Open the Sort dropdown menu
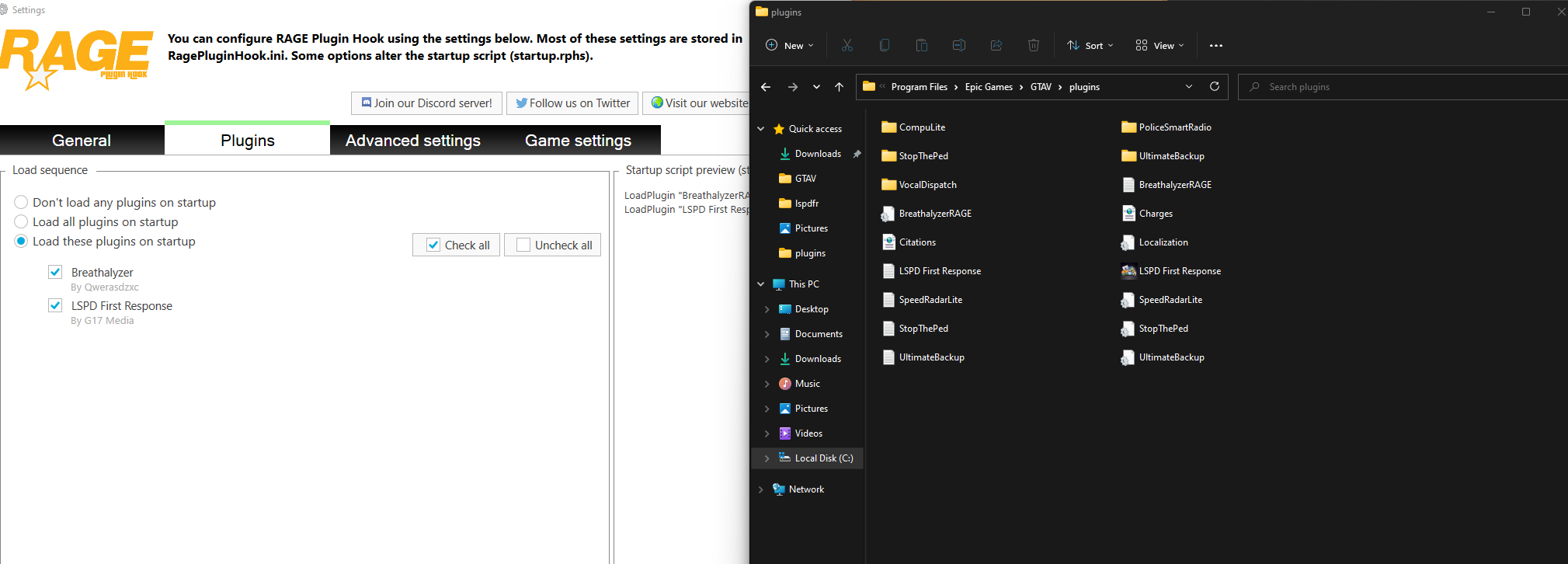 pos(1090,46)
